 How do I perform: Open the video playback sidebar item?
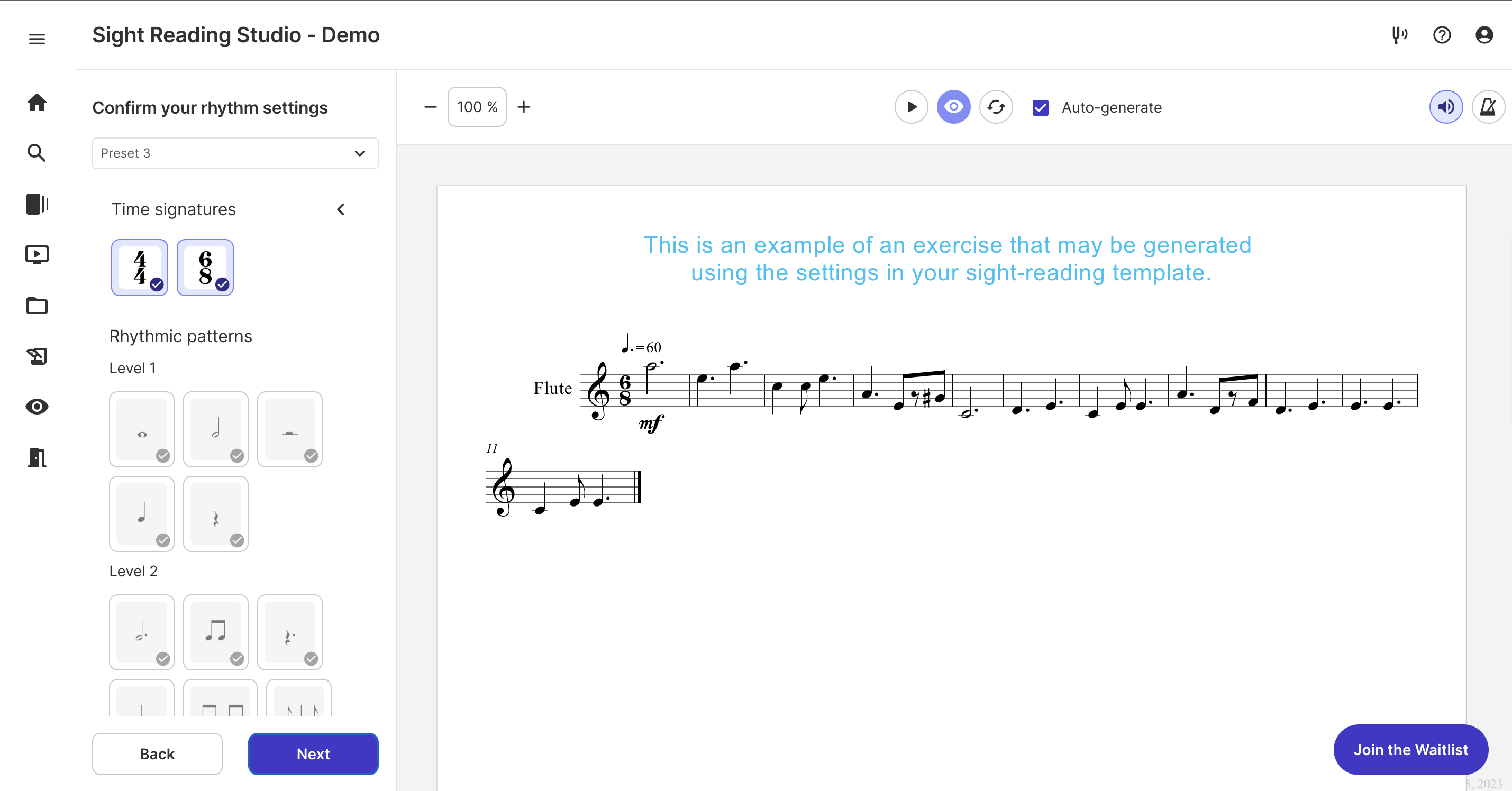[37, 255]
